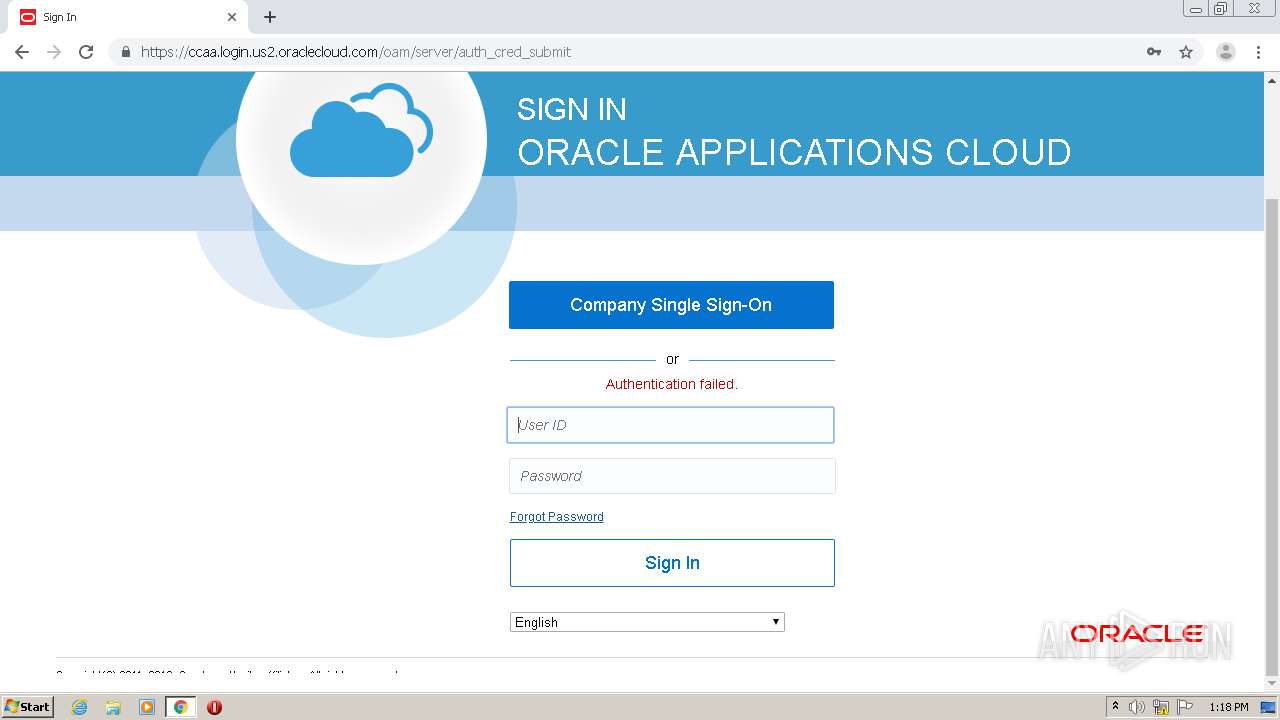Open a new tab with plus button
Viewport: 1280px width, 720px height.
(270, 17)
